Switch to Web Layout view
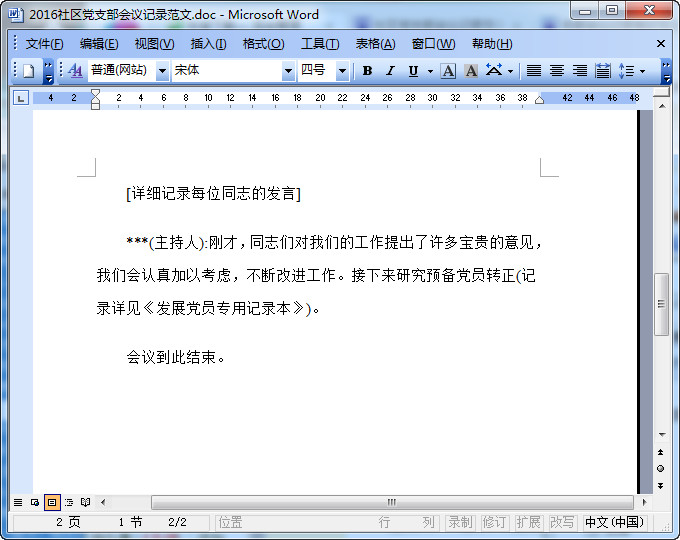 [x=35, y=503]
